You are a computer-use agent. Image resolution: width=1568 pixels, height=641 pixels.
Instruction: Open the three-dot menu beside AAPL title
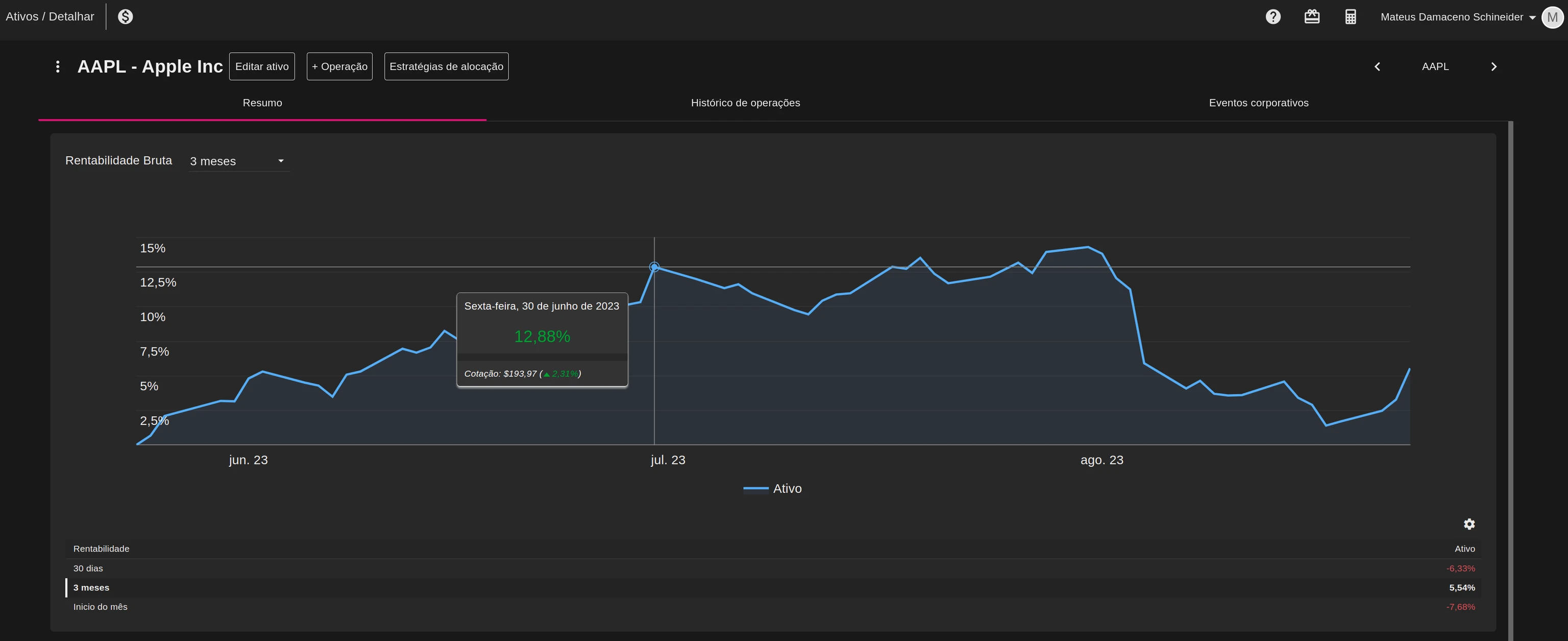(58, 66)
